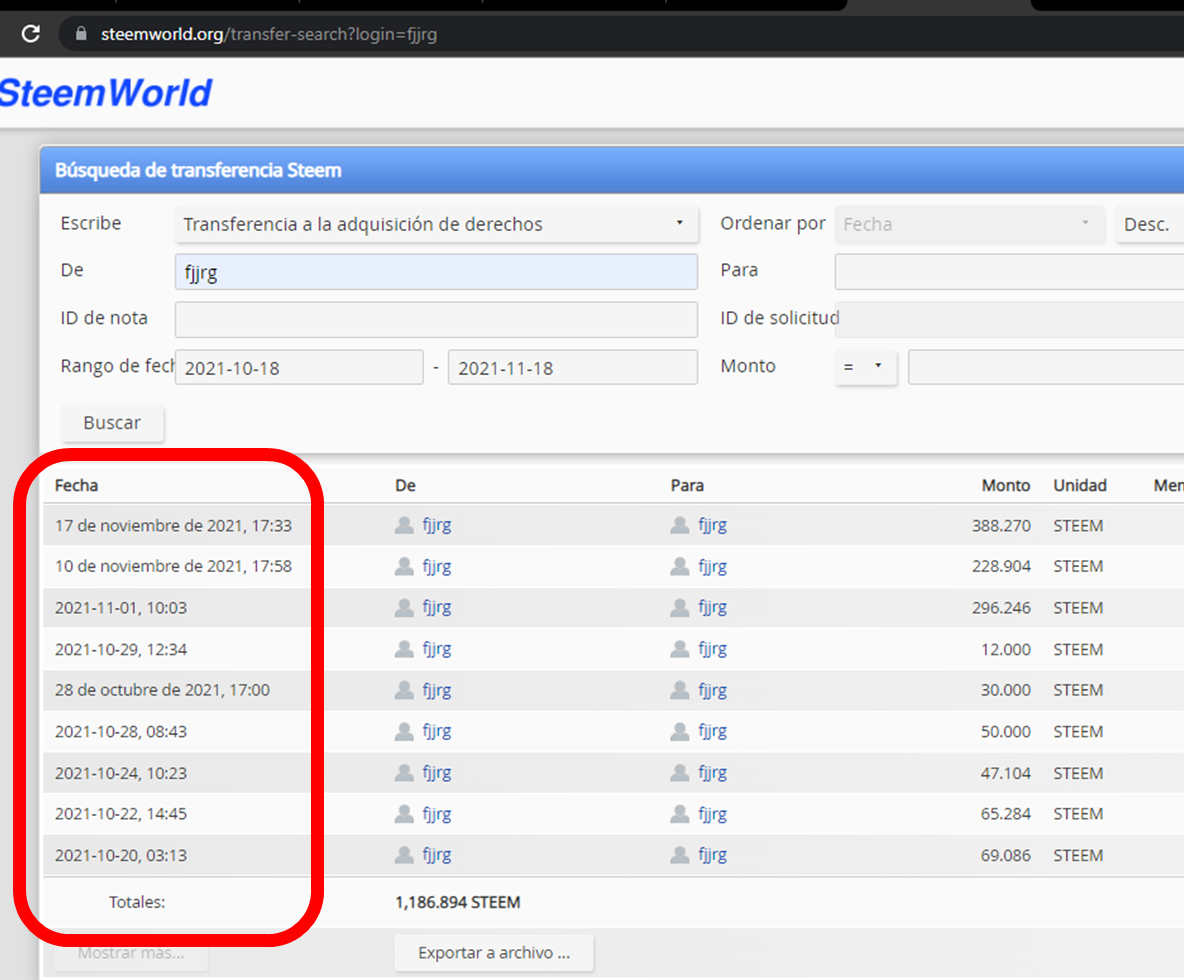Open the Ordenar por Fecha dropdown
Viewport: 1184px width, 980px height.
click(969, 223)
